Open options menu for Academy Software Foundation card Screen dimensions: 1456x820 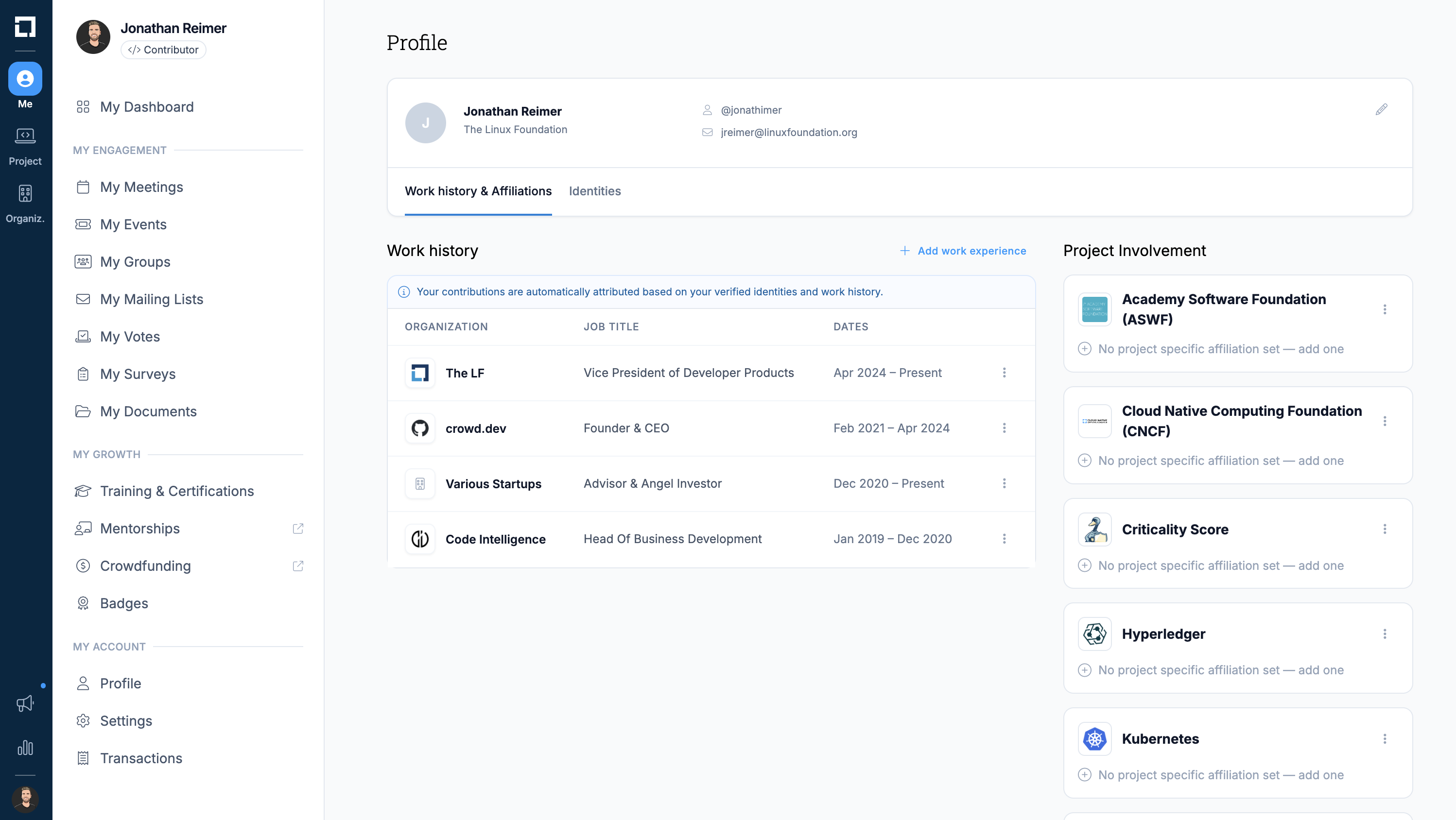point(1384,309)
